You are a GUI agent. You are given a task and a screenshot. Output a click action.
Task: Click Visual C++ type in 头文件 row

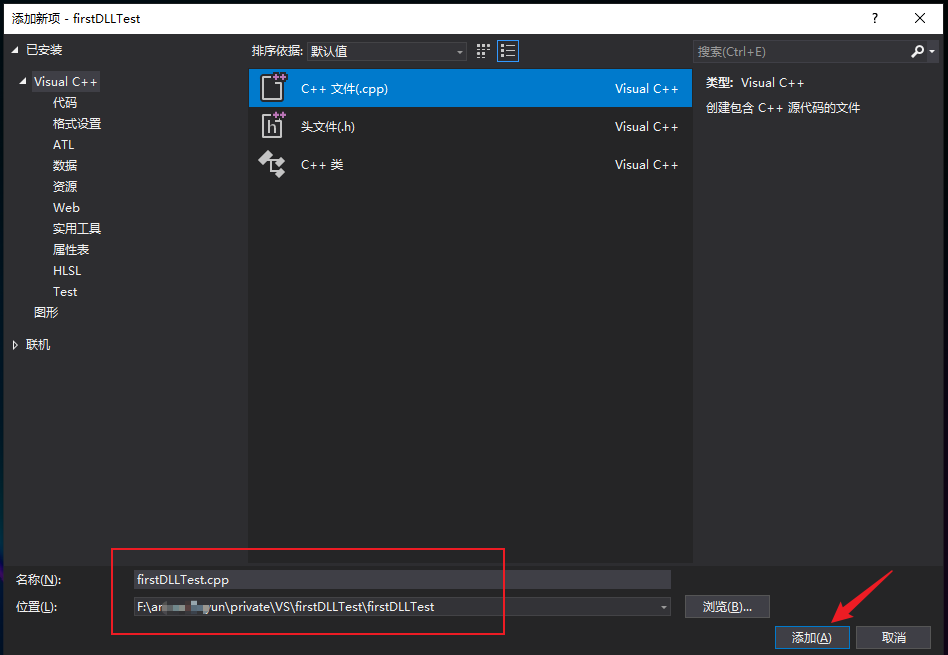click(646, 126)
